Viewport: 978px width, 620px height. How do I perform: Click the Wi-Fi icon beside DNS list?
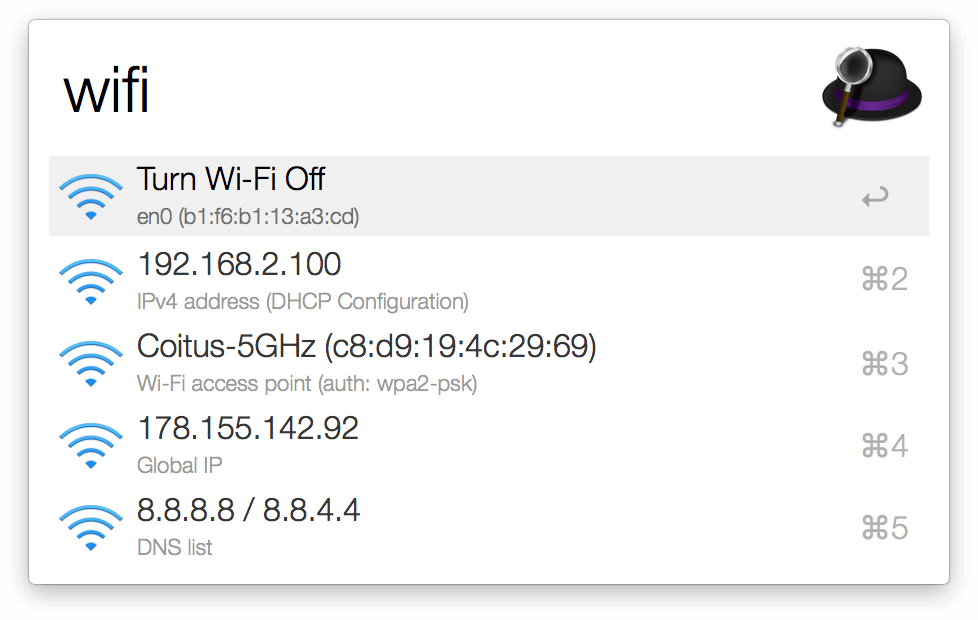[91, 528]
